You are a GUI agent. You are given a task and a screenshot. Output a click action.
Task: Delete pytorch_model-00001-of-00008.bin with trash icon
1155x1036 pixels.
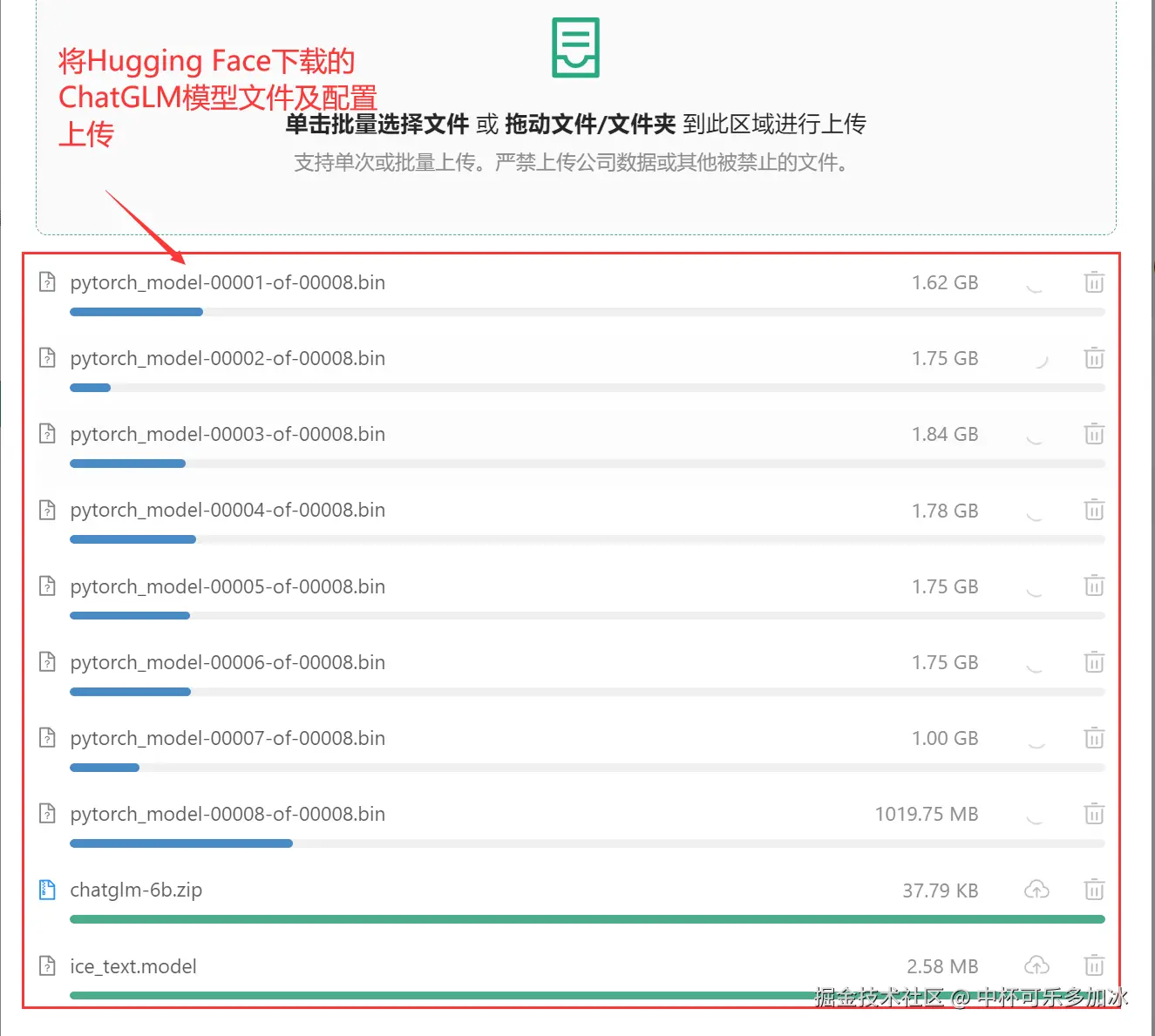1094,282
